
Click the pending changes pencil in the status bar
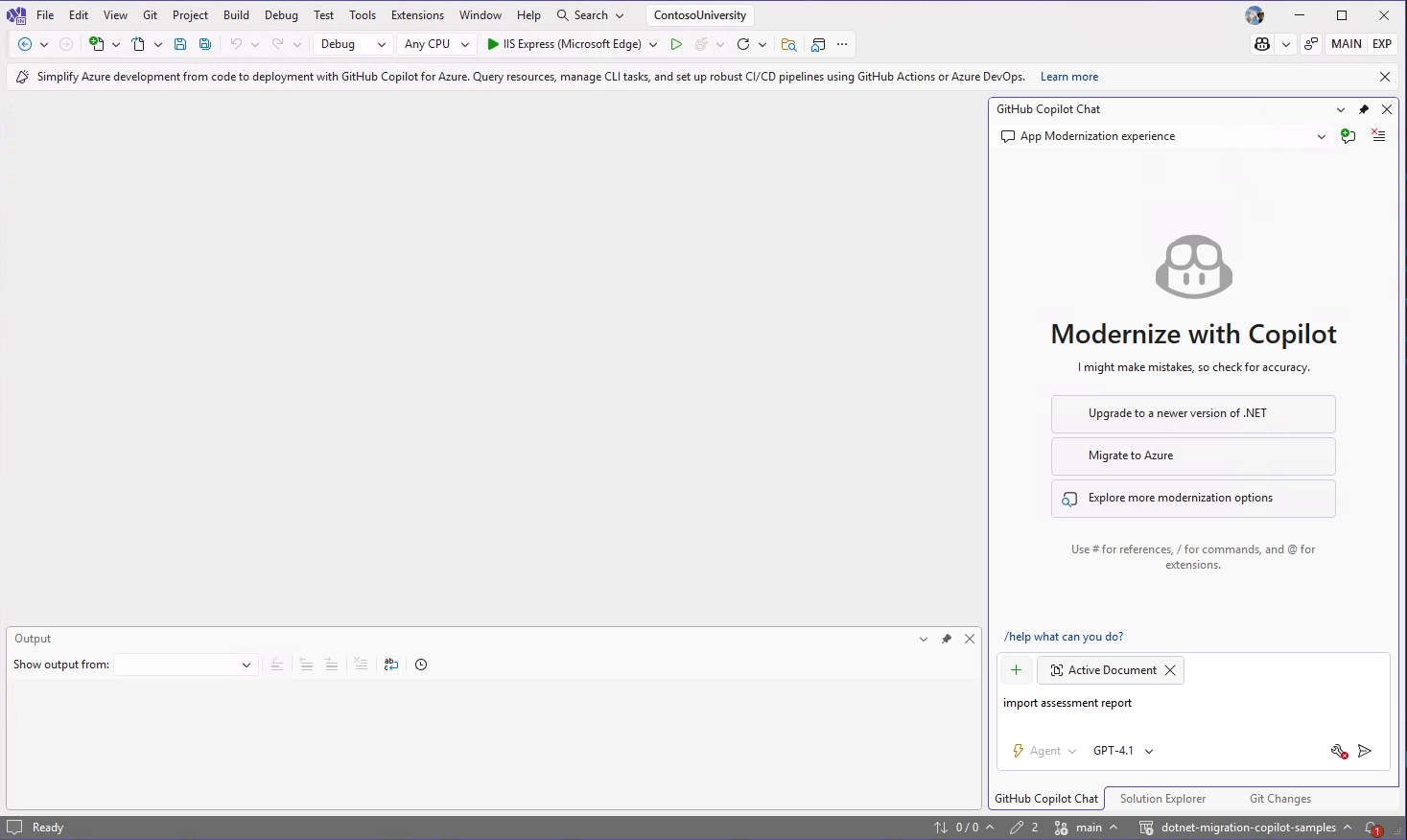[1024, 828]
